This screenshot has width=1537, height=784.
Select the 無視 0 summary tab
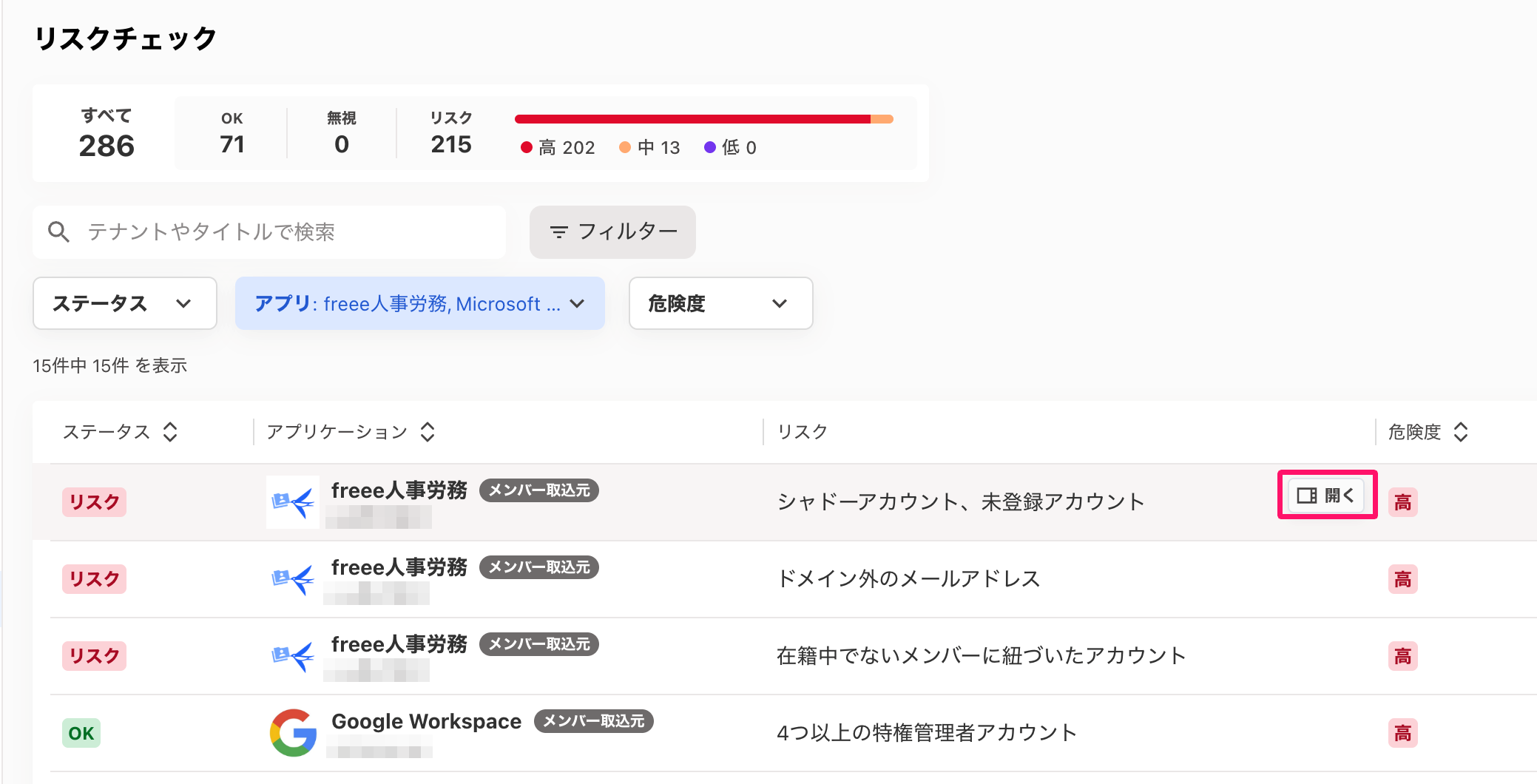(x=342, y=133)
